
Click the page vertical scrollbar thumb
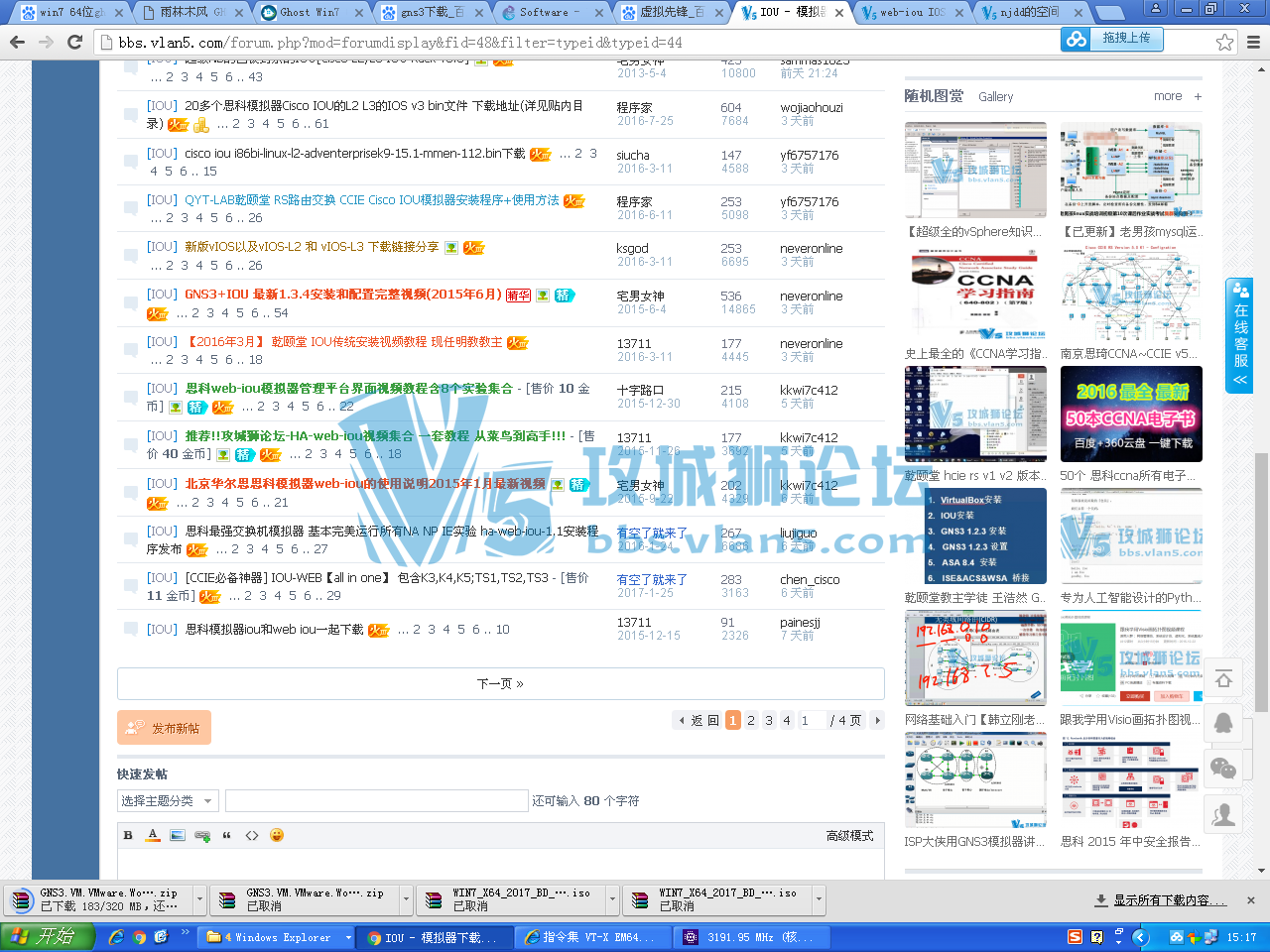[1261, 582]
